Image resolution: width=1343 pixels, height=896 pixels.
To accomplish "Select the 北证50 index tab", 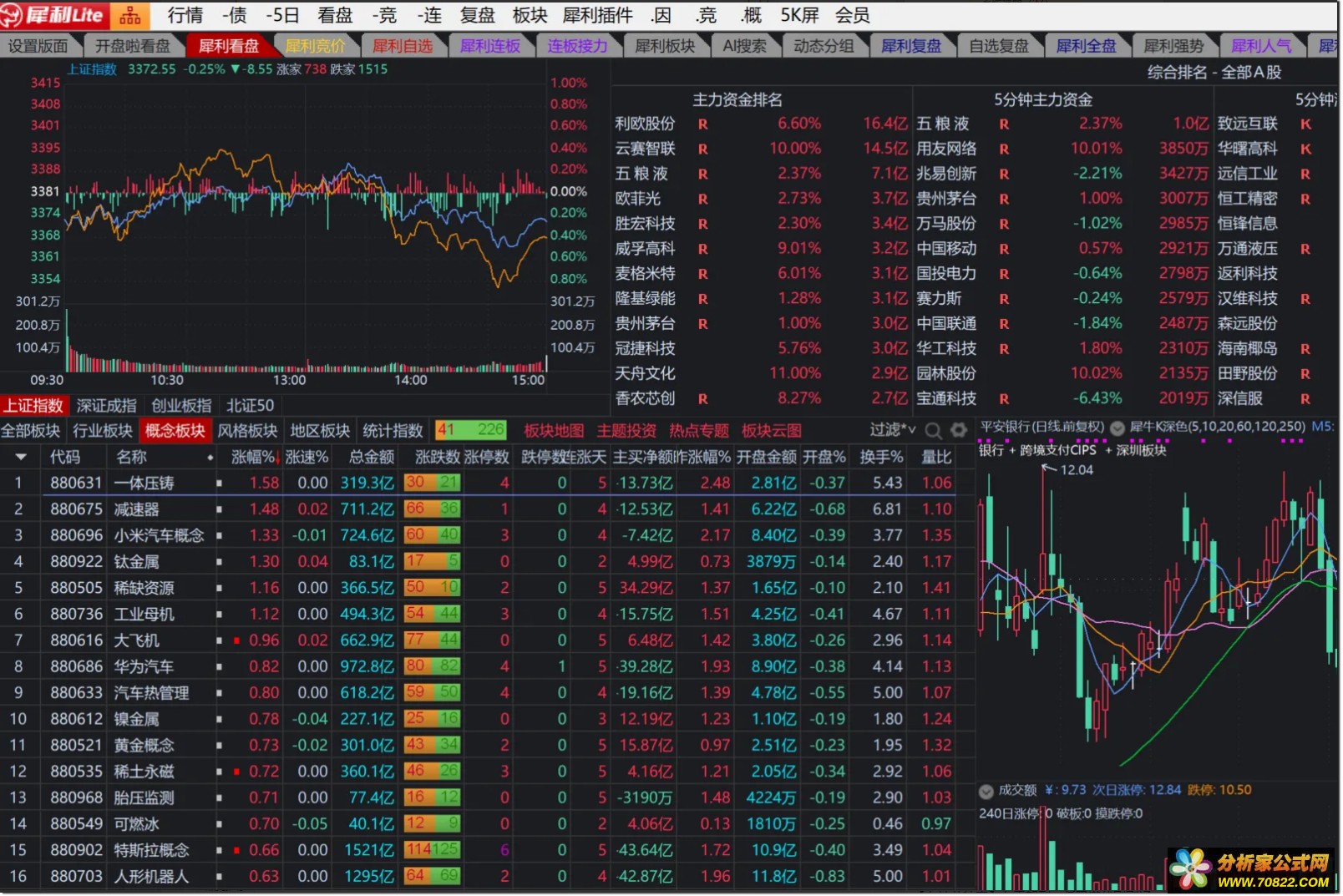I will coord(250,406).
